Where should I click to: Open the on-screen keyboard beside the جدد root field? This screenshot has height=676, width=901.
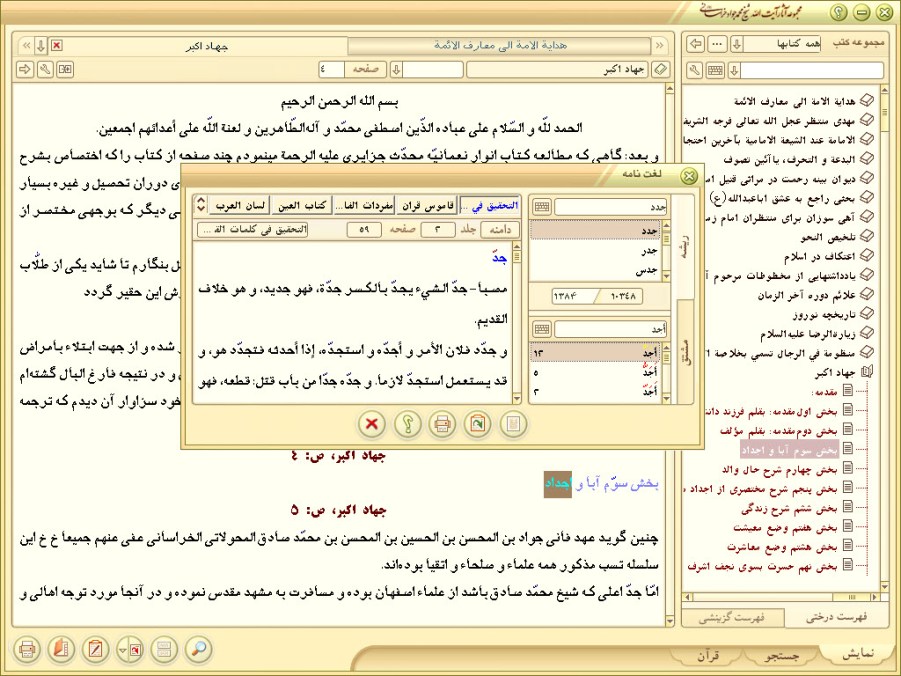[x=541, y=206]
